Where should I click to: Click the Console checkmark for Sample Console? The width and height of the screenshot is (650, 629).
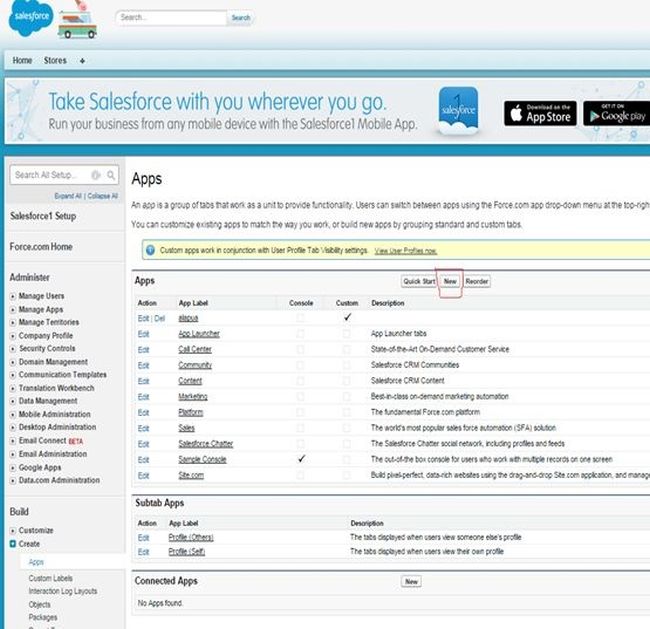[x=301, y=459]
